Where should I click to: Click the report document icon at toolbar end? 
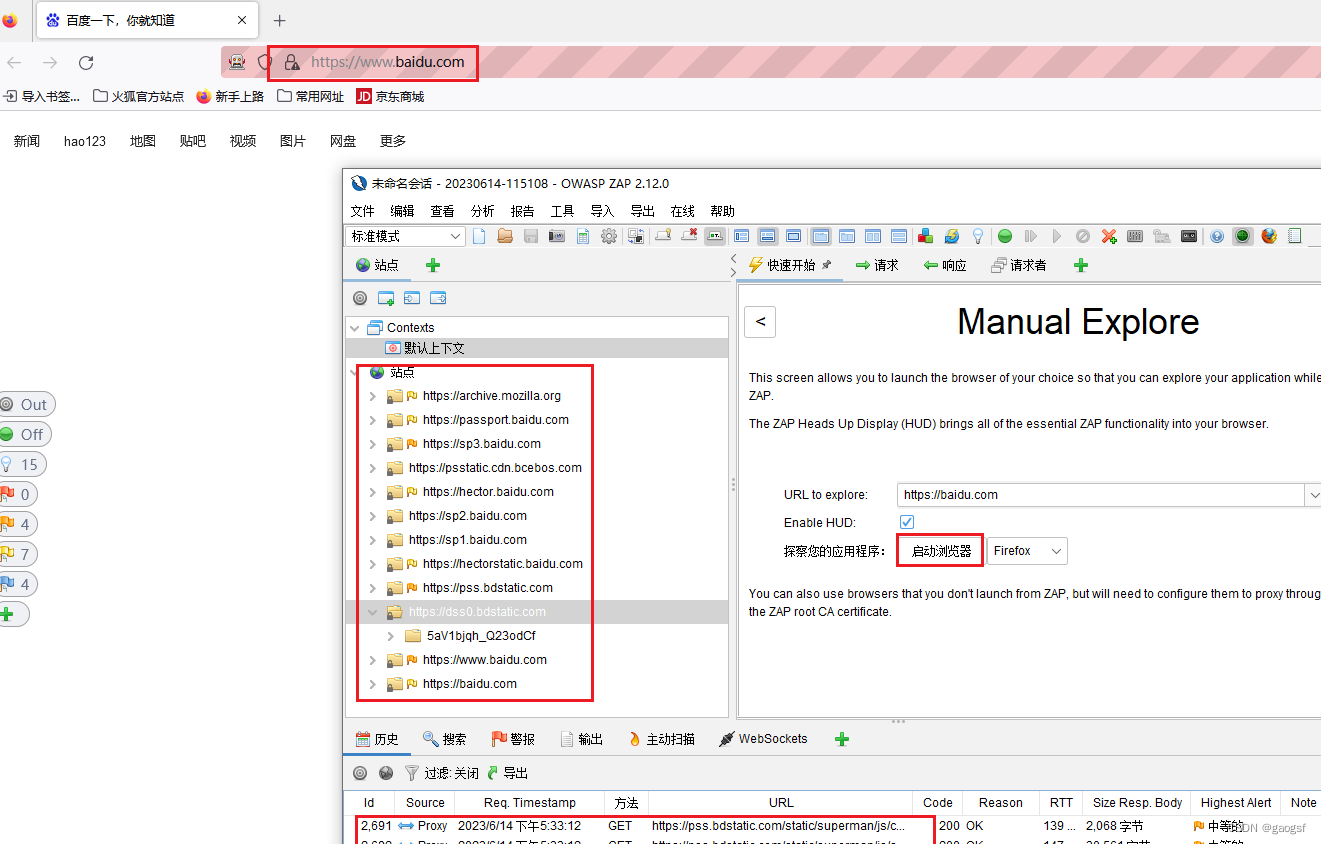click(x=1295, y=236)
